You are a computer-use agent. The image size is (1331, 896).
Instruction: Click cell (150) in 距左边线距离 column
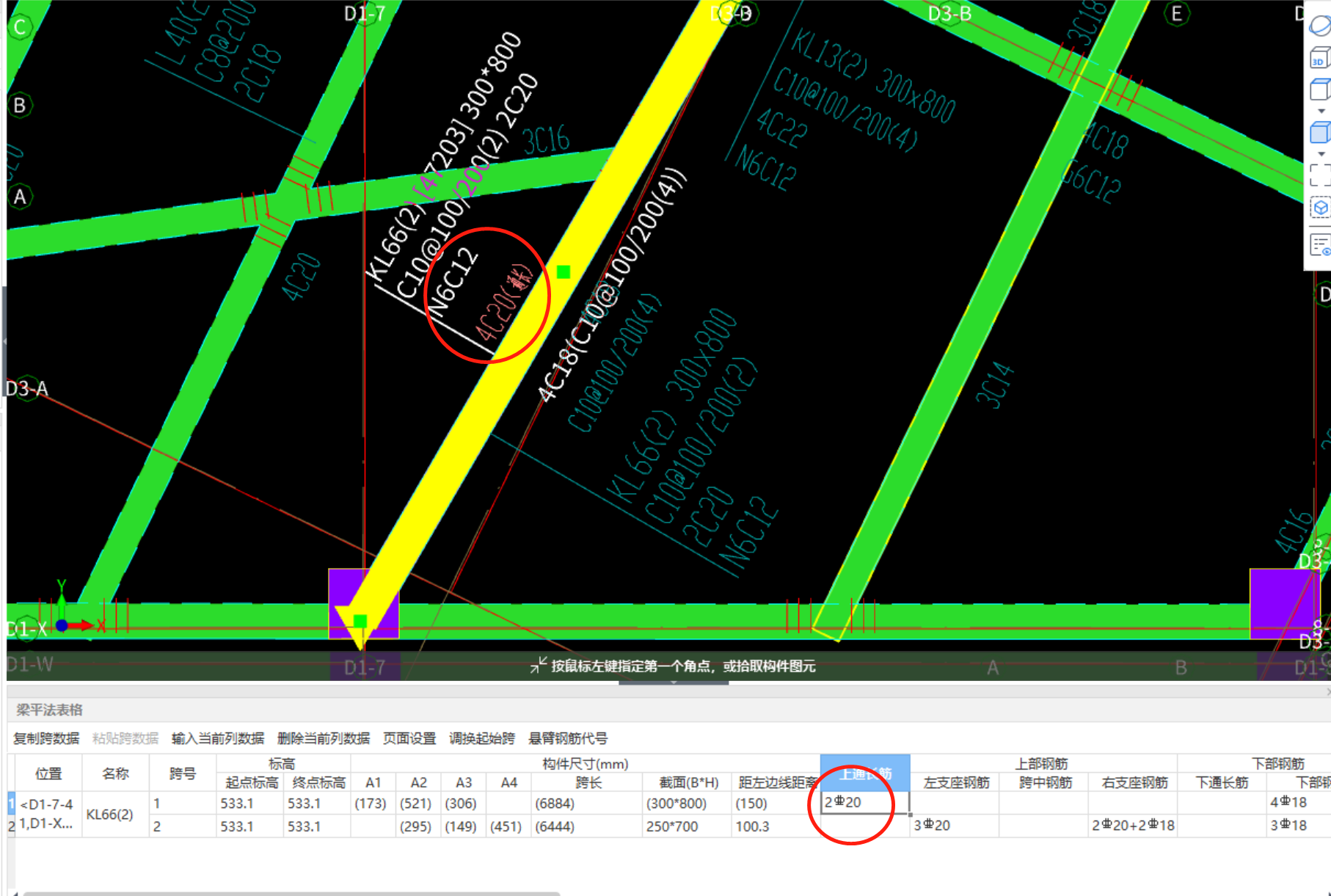coord(776,804)
